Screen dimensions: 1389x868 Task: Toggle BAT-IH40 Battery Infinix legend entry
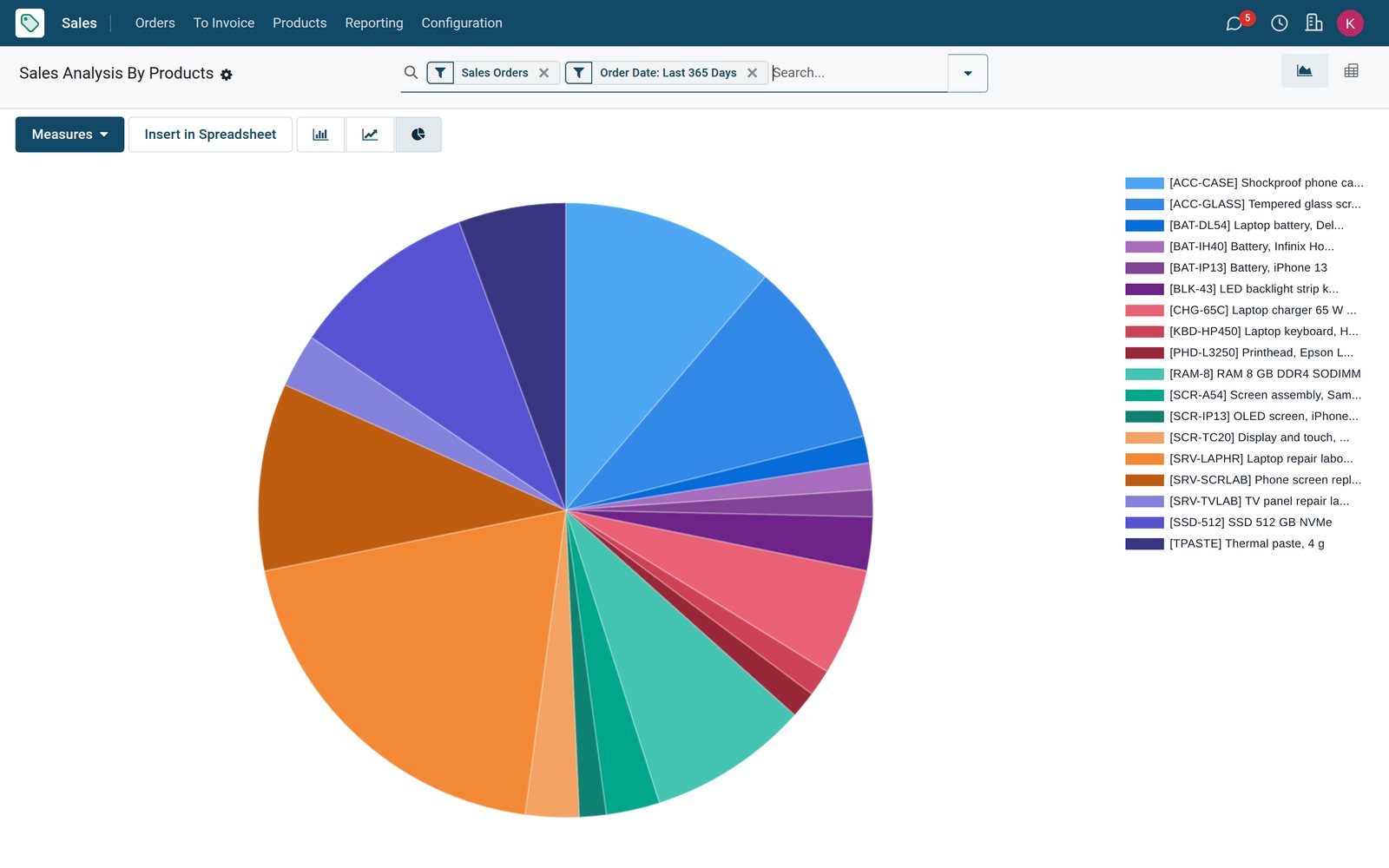point(1229,247)
